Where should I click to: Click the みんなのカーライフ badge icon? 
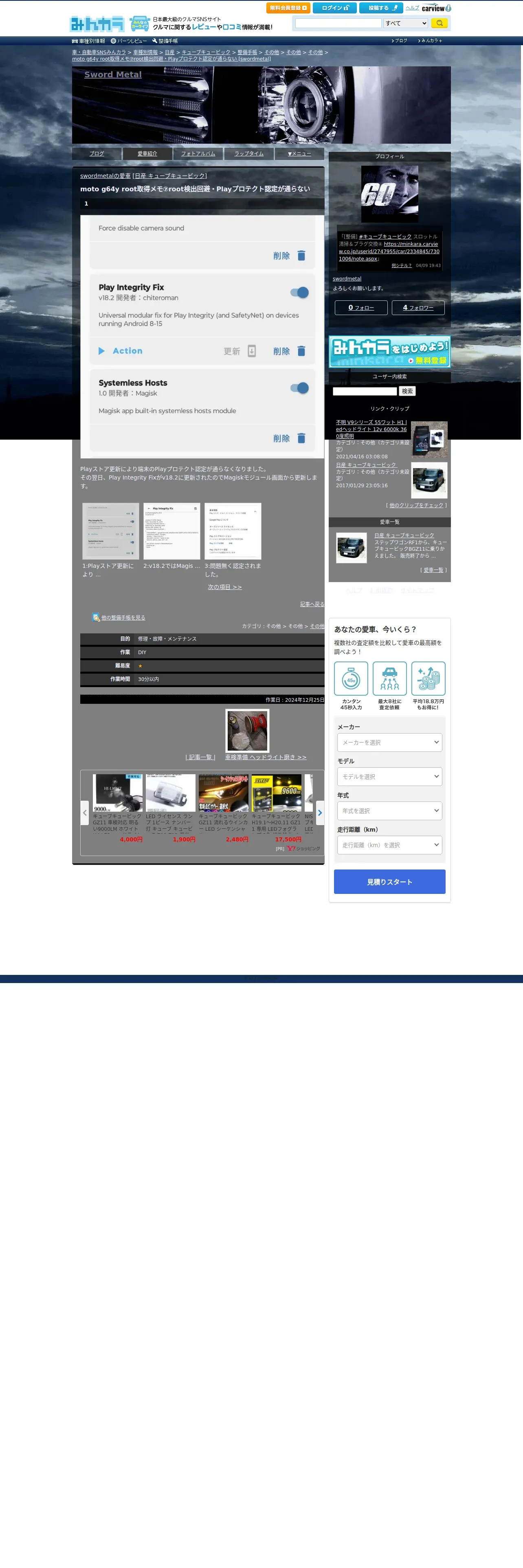tap(139, 24)
